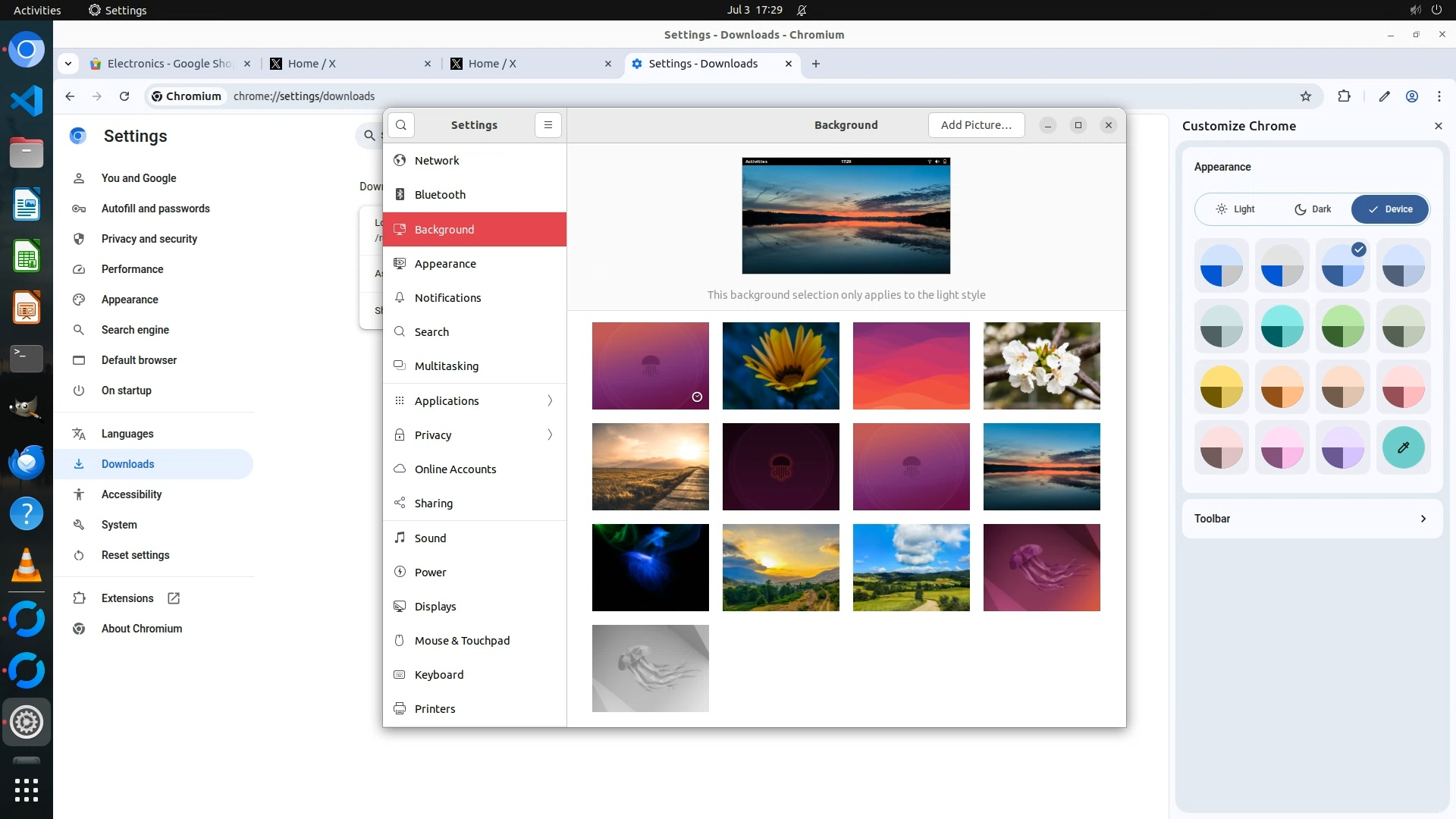
Task: Expand the Applications settings category
Action: point(475,400)
